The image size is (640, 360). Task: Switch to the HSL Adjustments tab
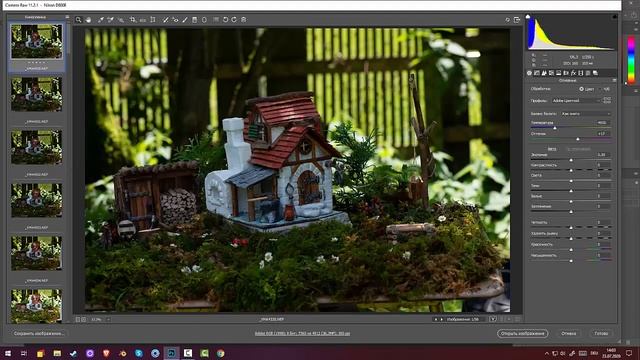[x=551, y=73]
